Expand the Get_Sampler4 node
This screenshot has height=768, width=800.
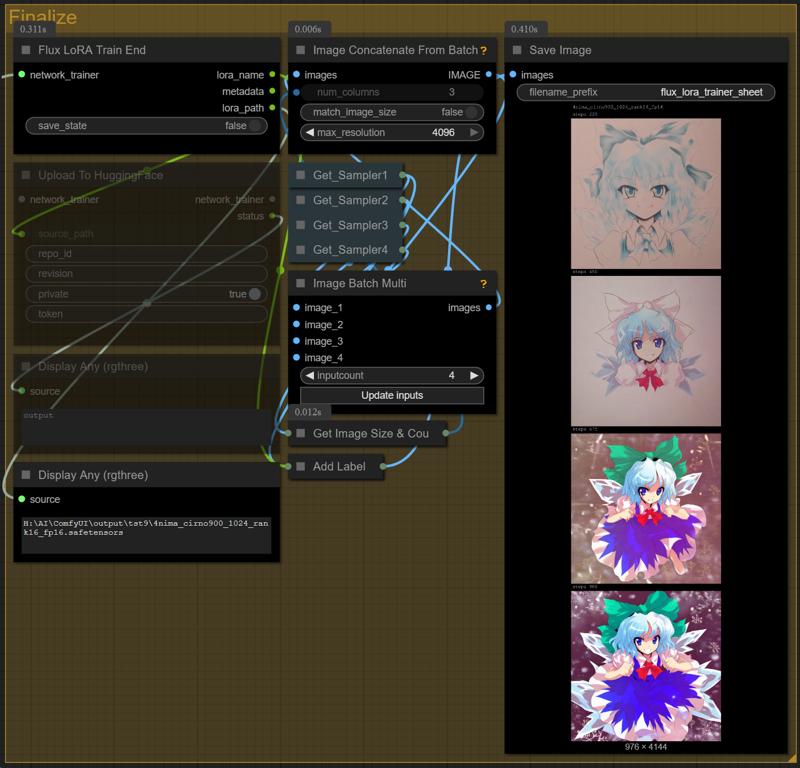tap(301, 250)
